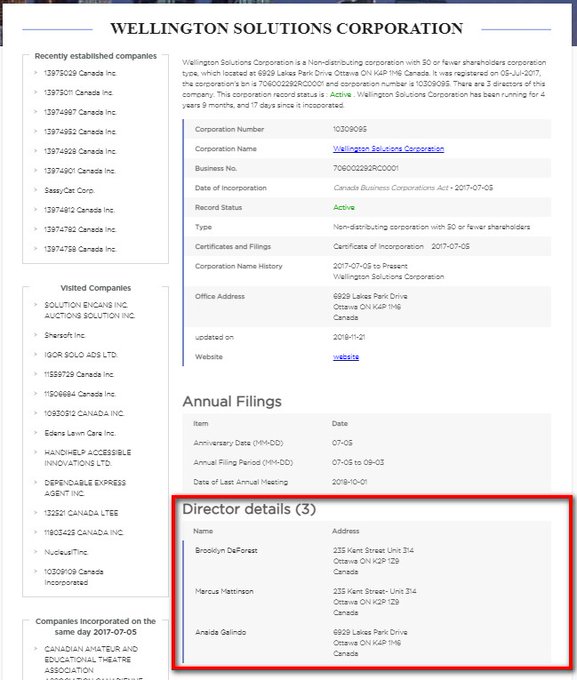This screenshot has height=680, width=577.
Task: Open 13974782 Canada Inc. listing
Action: [80, 229]
